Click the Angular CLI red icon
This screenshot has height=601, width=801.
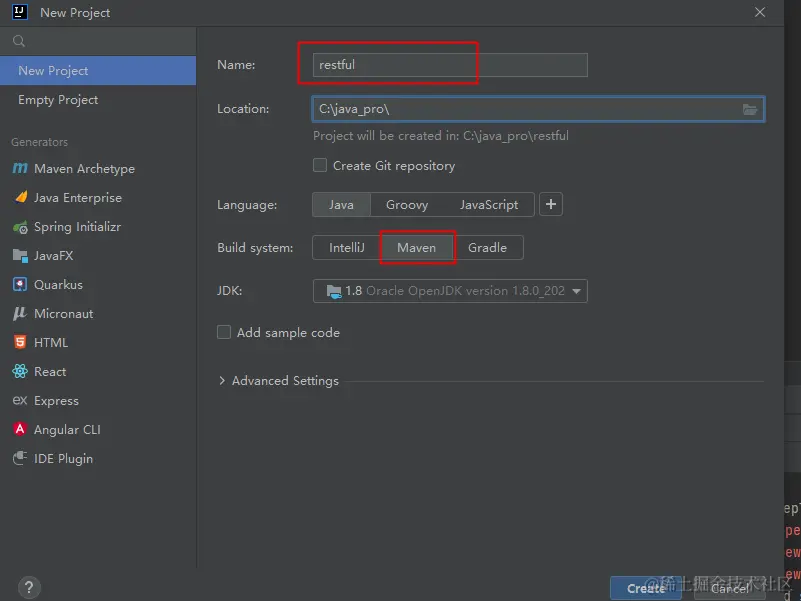(x=20, y=429)
